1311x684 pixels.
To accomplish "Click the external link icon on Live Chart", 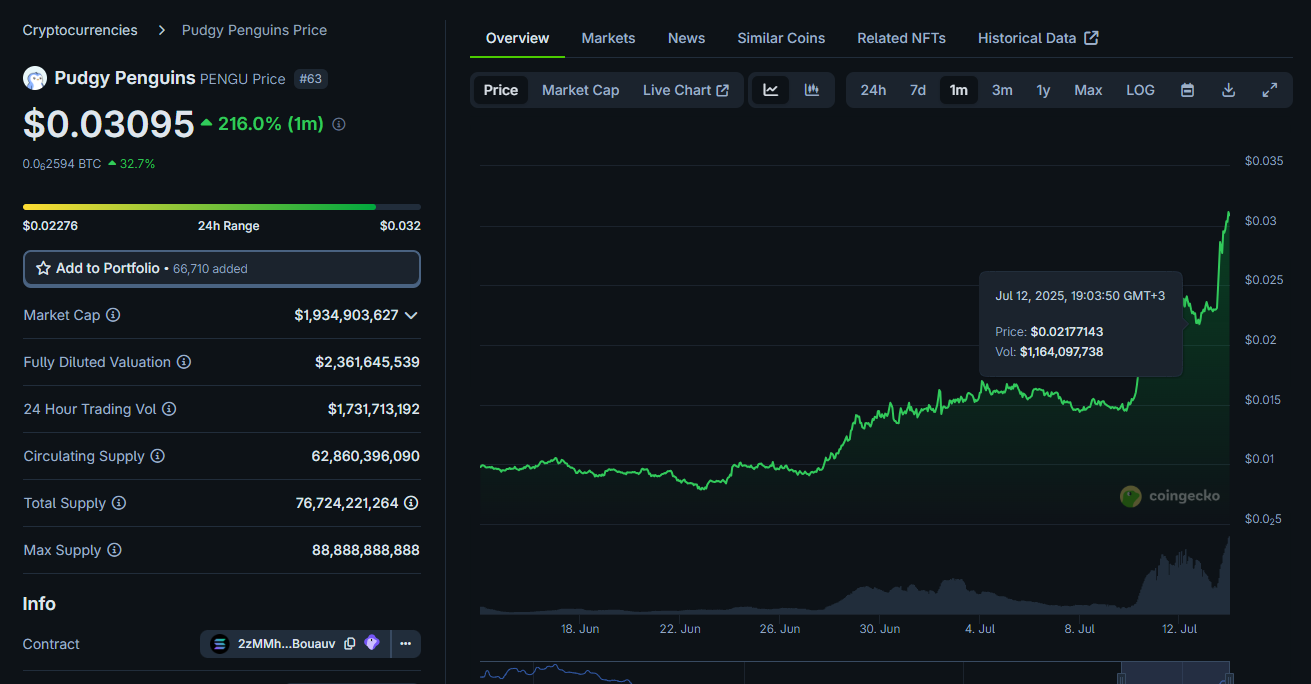I will pyautogui.click(x=723, y=90).
